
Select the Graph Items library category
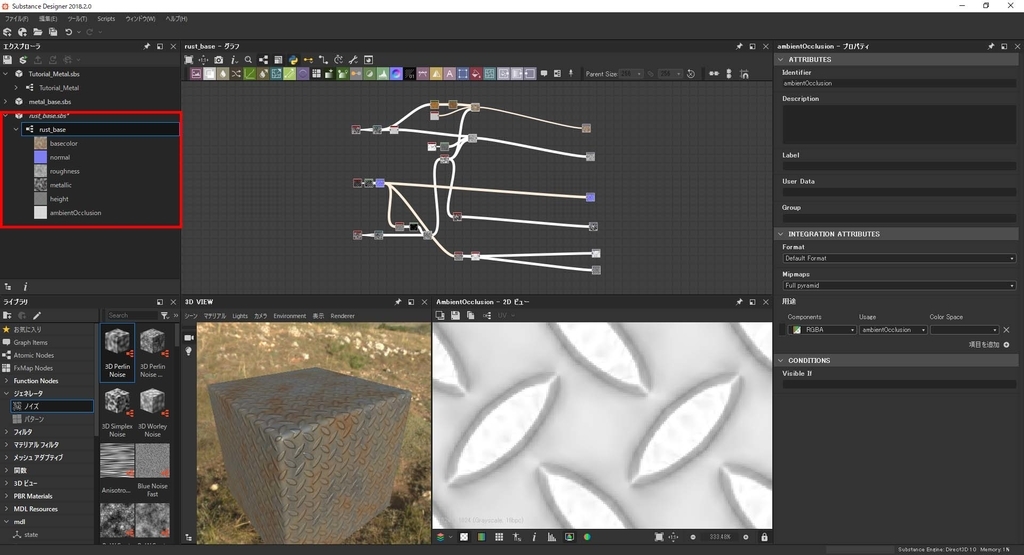click(x=30, y=342)
